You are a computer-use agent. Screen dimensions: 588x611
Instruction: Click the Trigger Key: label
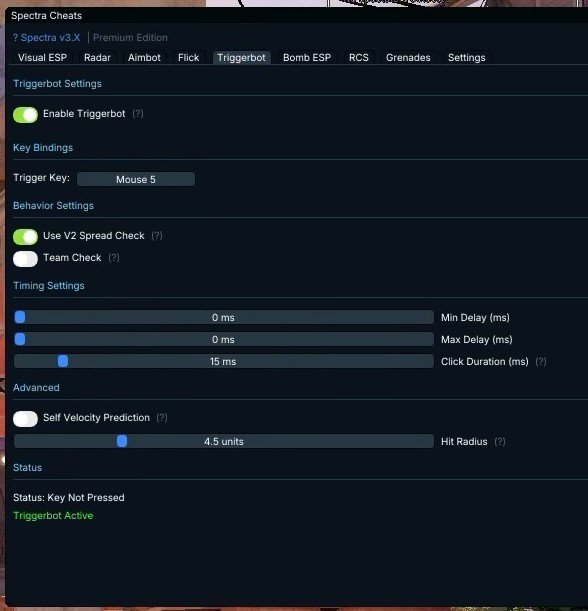pos(41,178)
